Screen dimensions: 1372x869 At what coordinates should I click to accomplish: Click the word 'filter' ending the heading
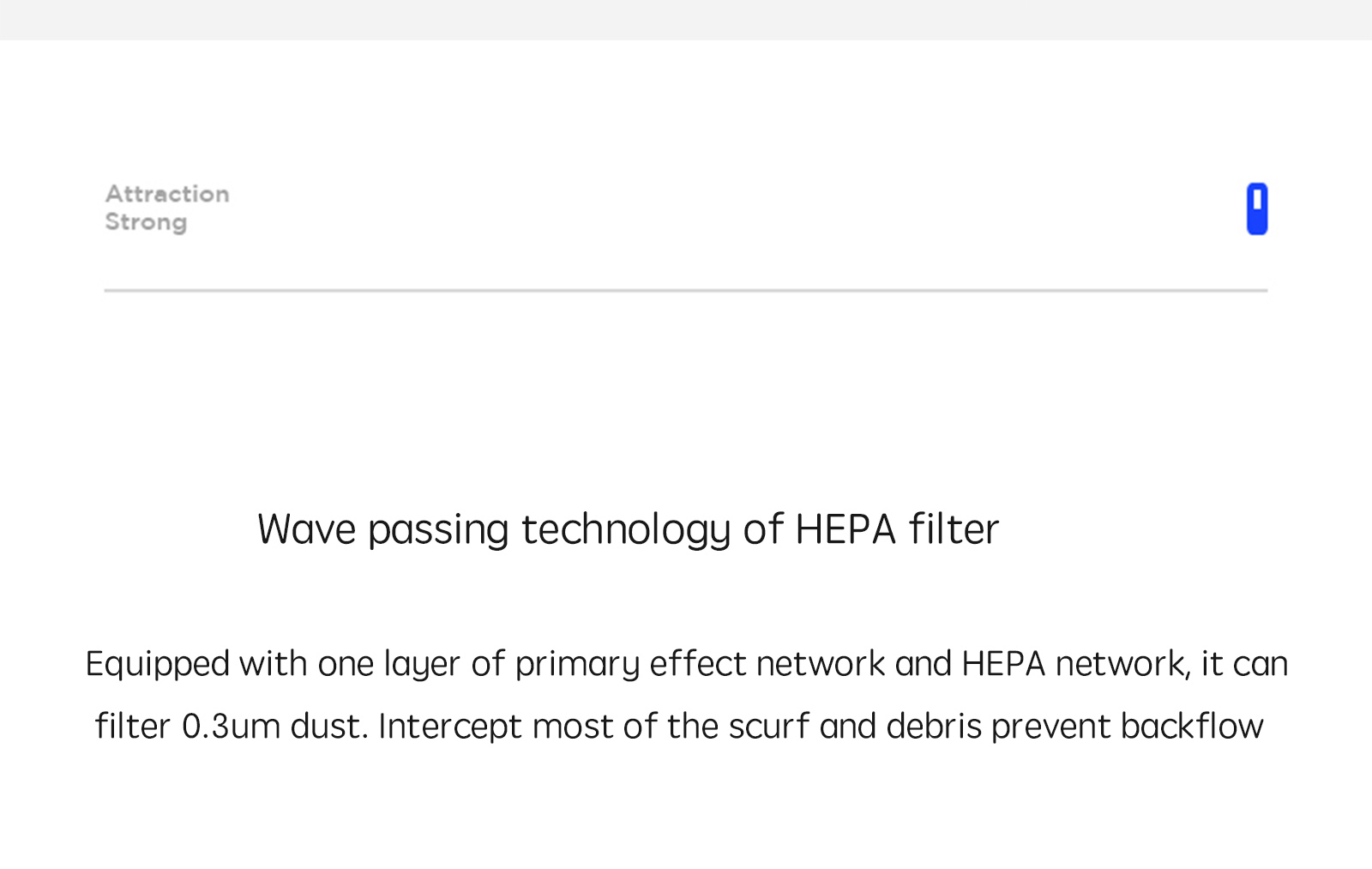click(954, 528)
